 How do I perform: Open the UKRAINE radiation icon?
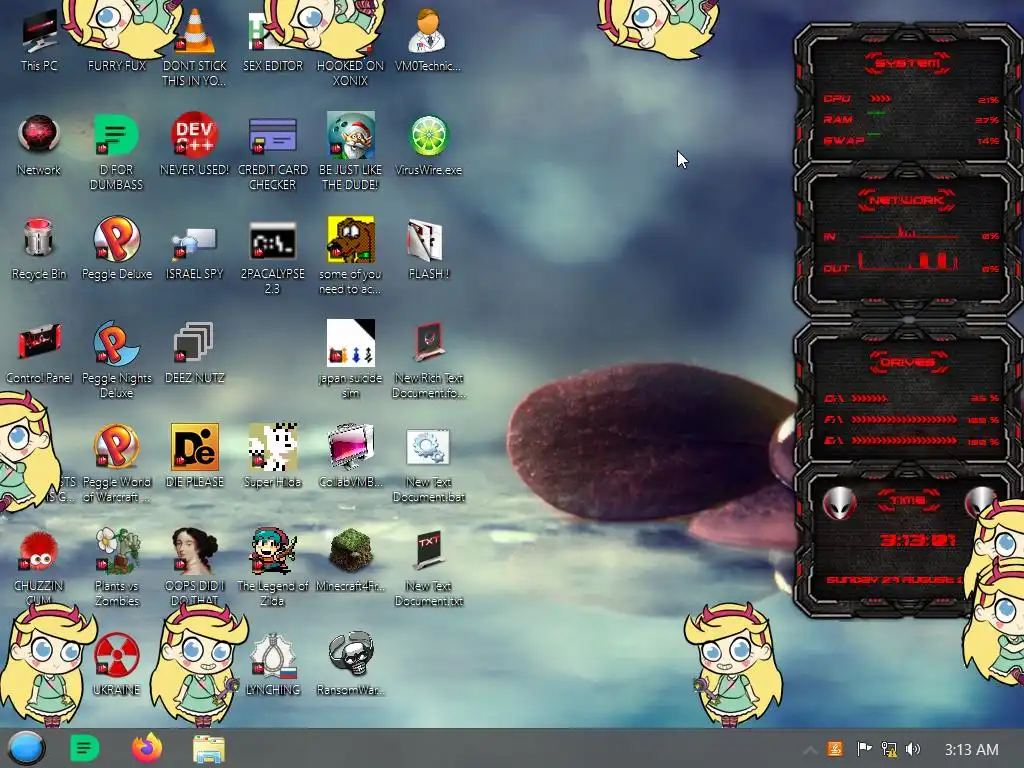click(116, 664)
